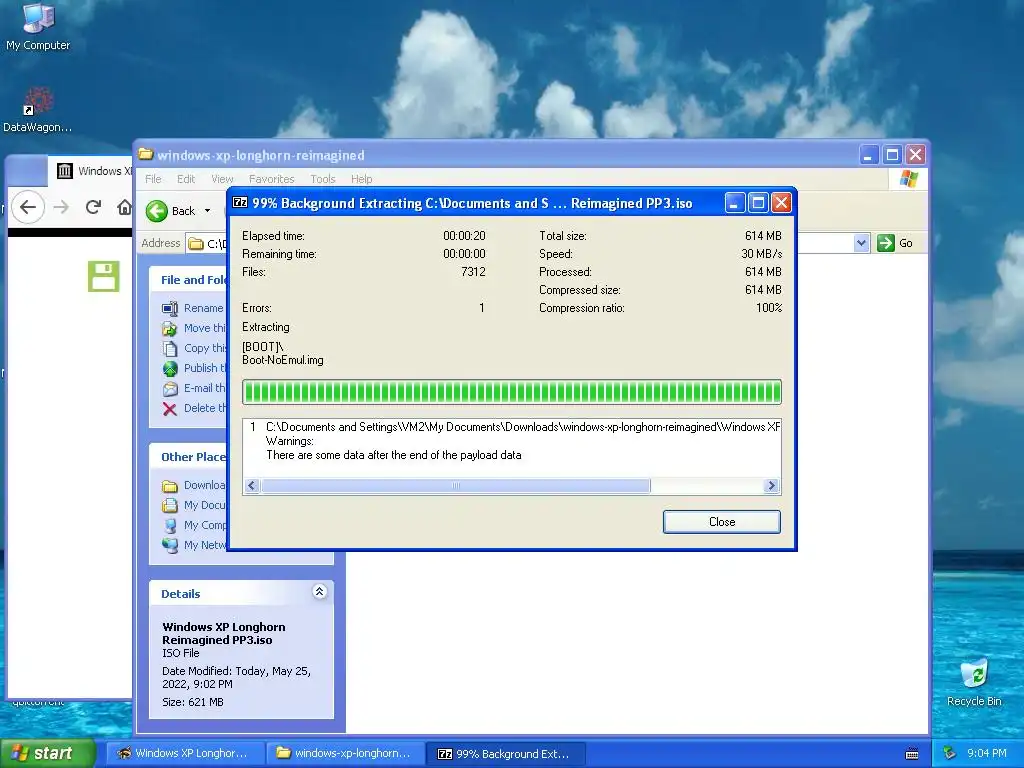Click the 7-Zip icon in extraction dialog title bar
The height and width of the screenshot is (768, 1024).
pos(240,203)
